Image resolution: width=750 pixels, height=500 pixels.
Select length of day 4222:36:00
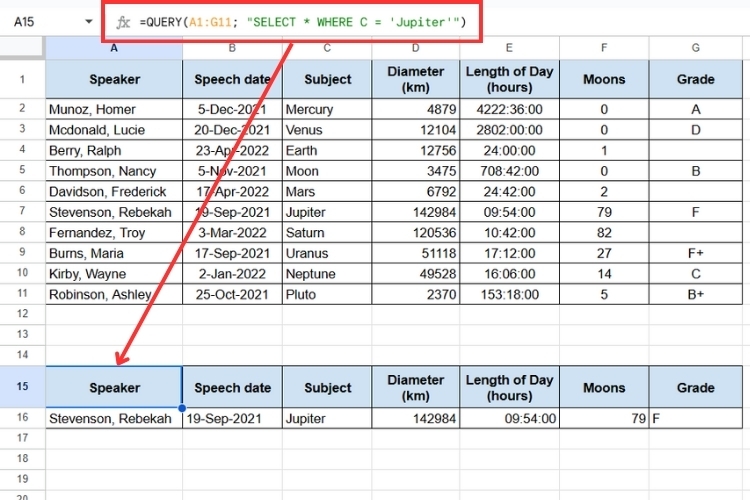click(x=509, y=109)
